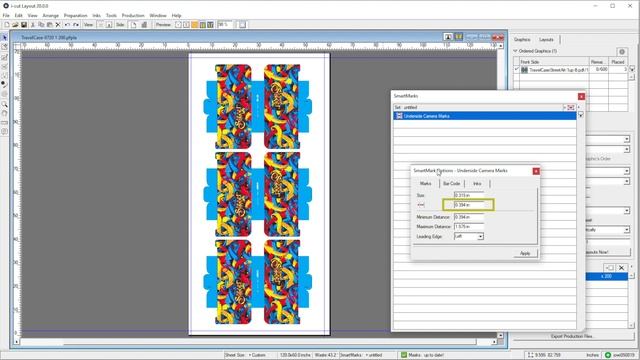The image size is (640, 360).
Task: Paste using the clipboard icon
Action: [x=49, y=25]
